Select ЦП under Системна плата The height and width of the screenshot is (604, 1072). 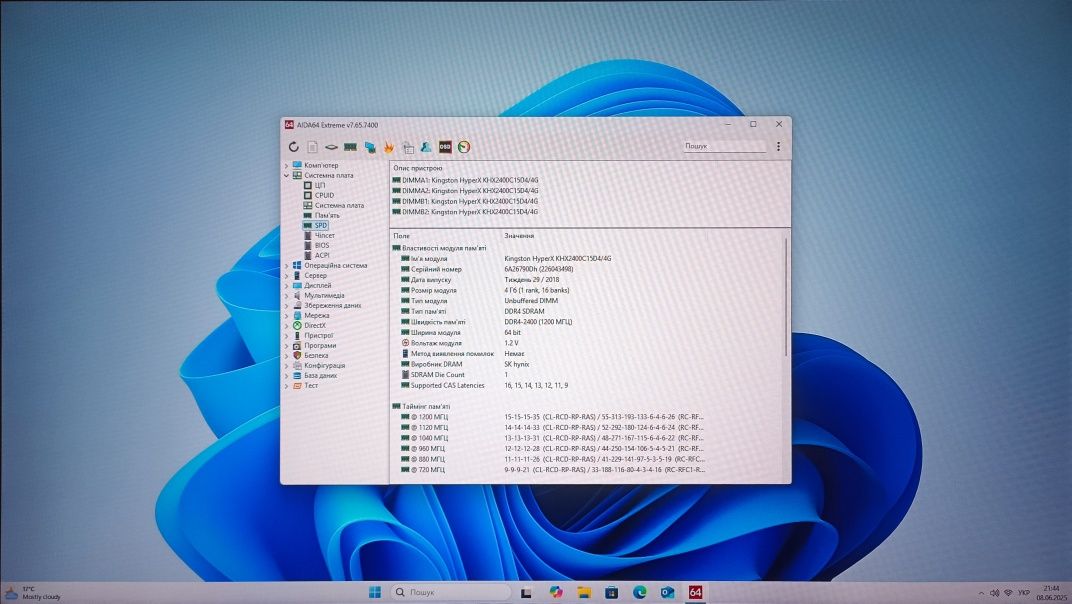[314, 185]
